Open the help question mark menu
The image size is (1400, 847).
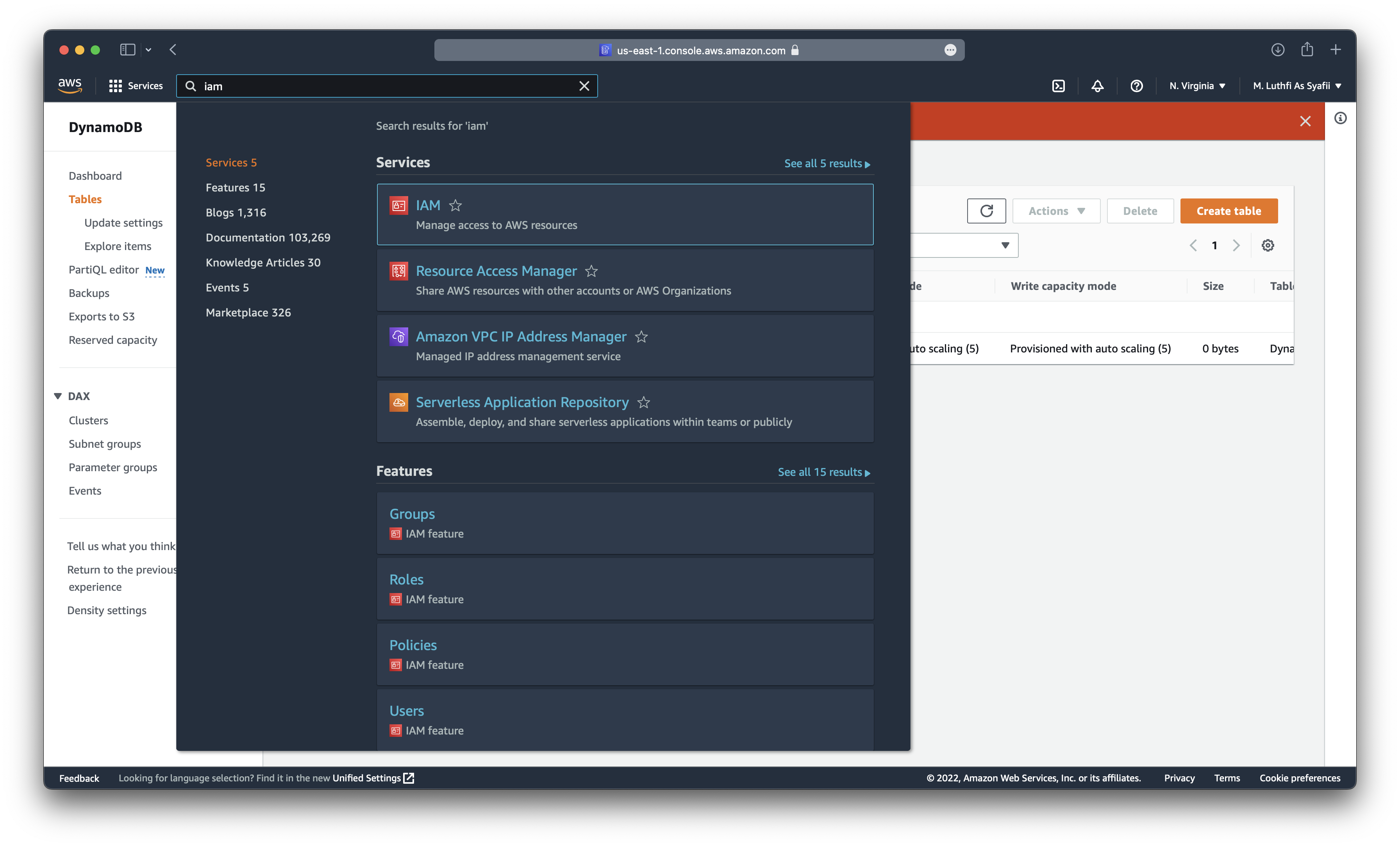(x=1136, y=86)
